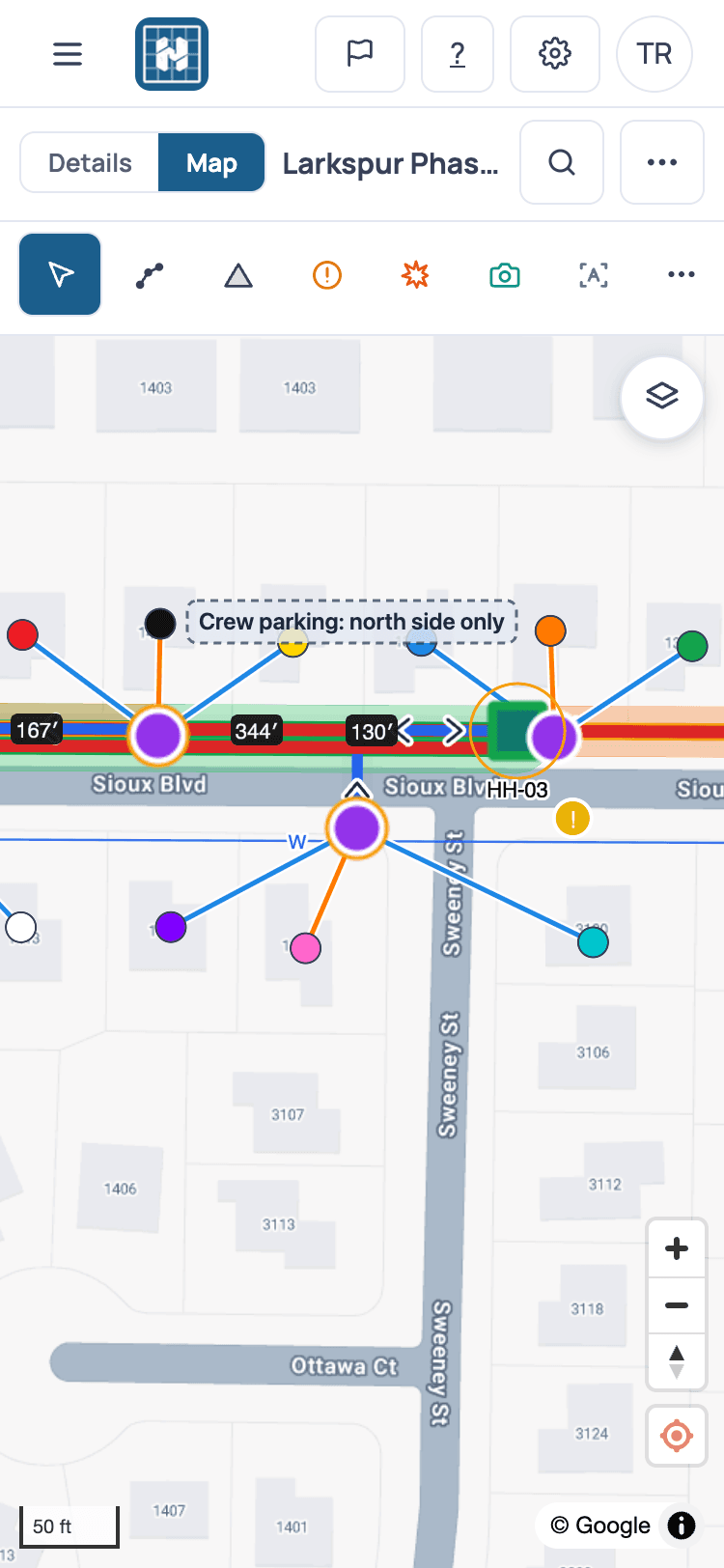Viewport: 724px width, 1568px height.
Task: Open the TR user avatar menu
Action: pos(654,54)
